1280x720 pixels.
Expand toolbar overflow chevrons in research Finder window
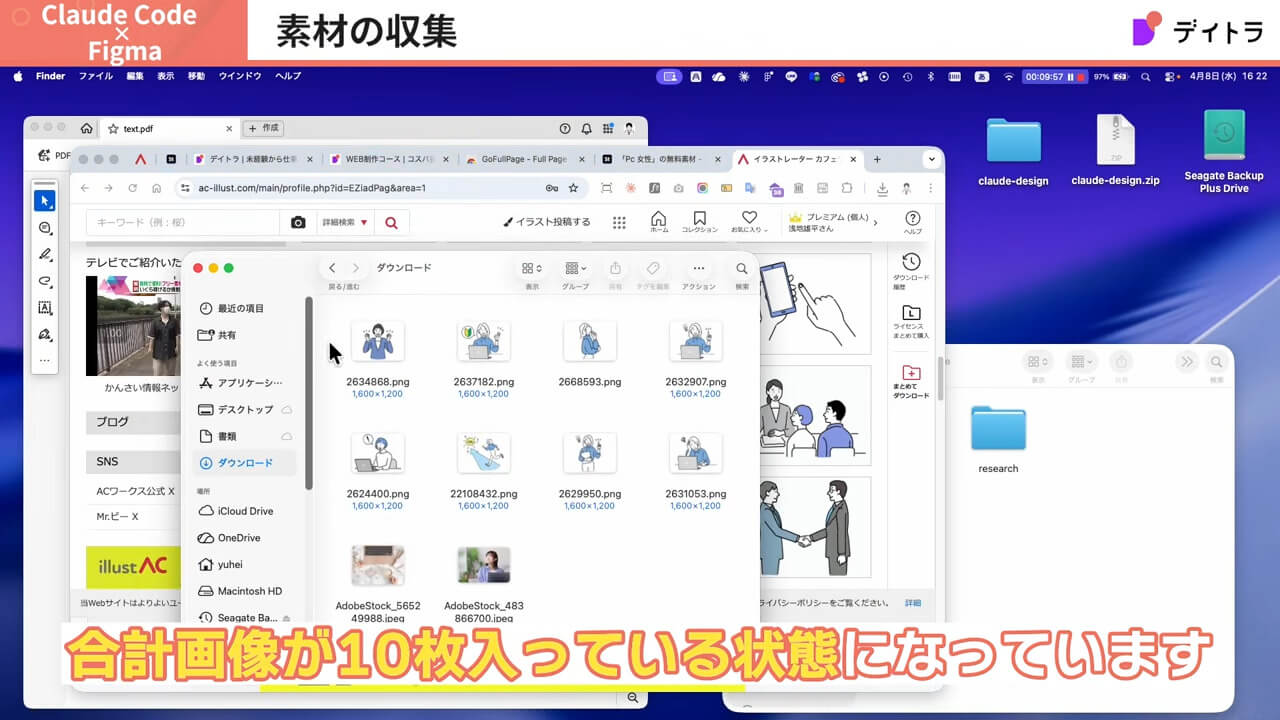coord(1187,362)
